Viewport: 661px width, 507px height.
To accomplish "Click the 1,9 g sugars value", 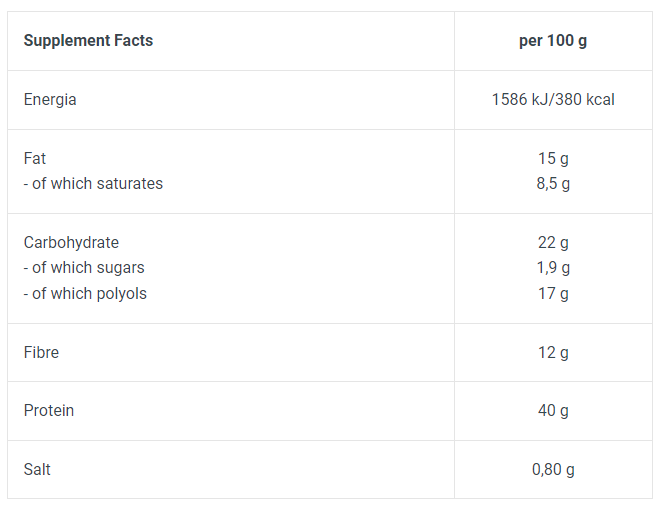I will click(553, 268).
